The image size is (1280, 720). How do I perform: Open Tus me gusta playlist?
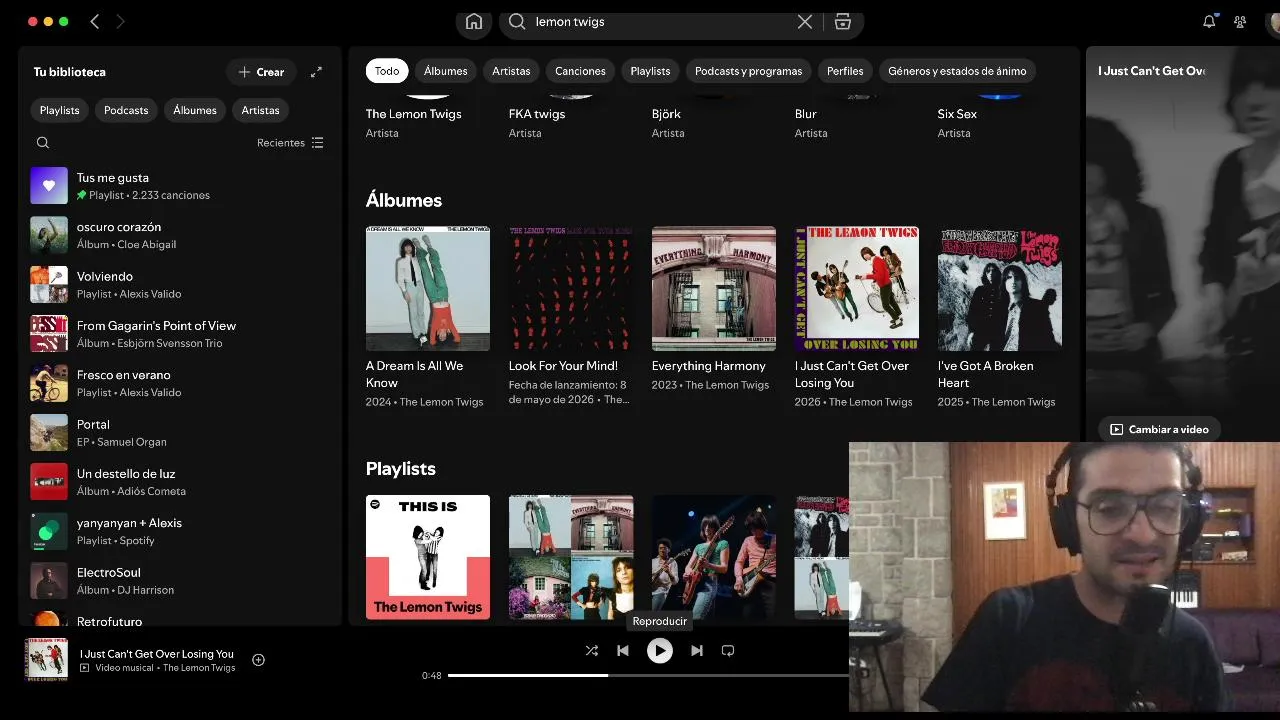point(180,186)
